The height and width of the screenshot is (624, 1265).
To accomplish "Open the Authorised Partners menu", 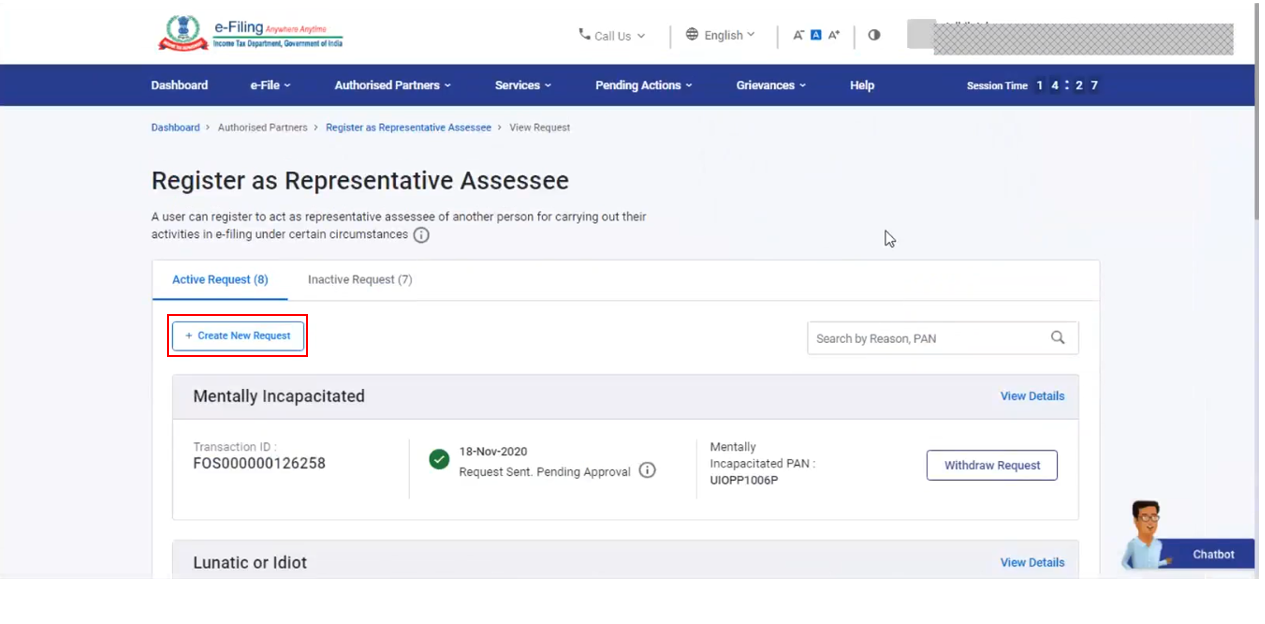I will 392,85.
